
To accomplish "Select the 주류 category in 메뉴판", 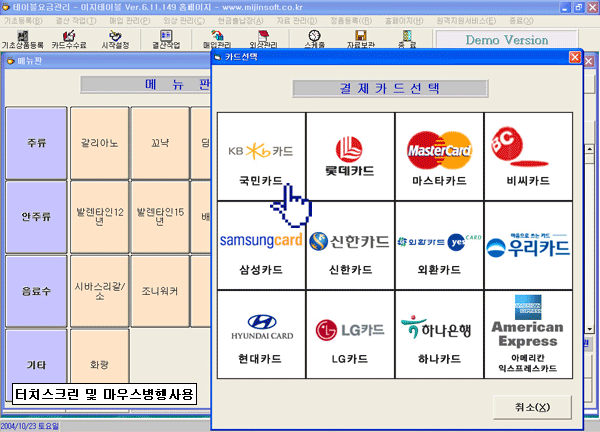I will [x=36, y=143].
